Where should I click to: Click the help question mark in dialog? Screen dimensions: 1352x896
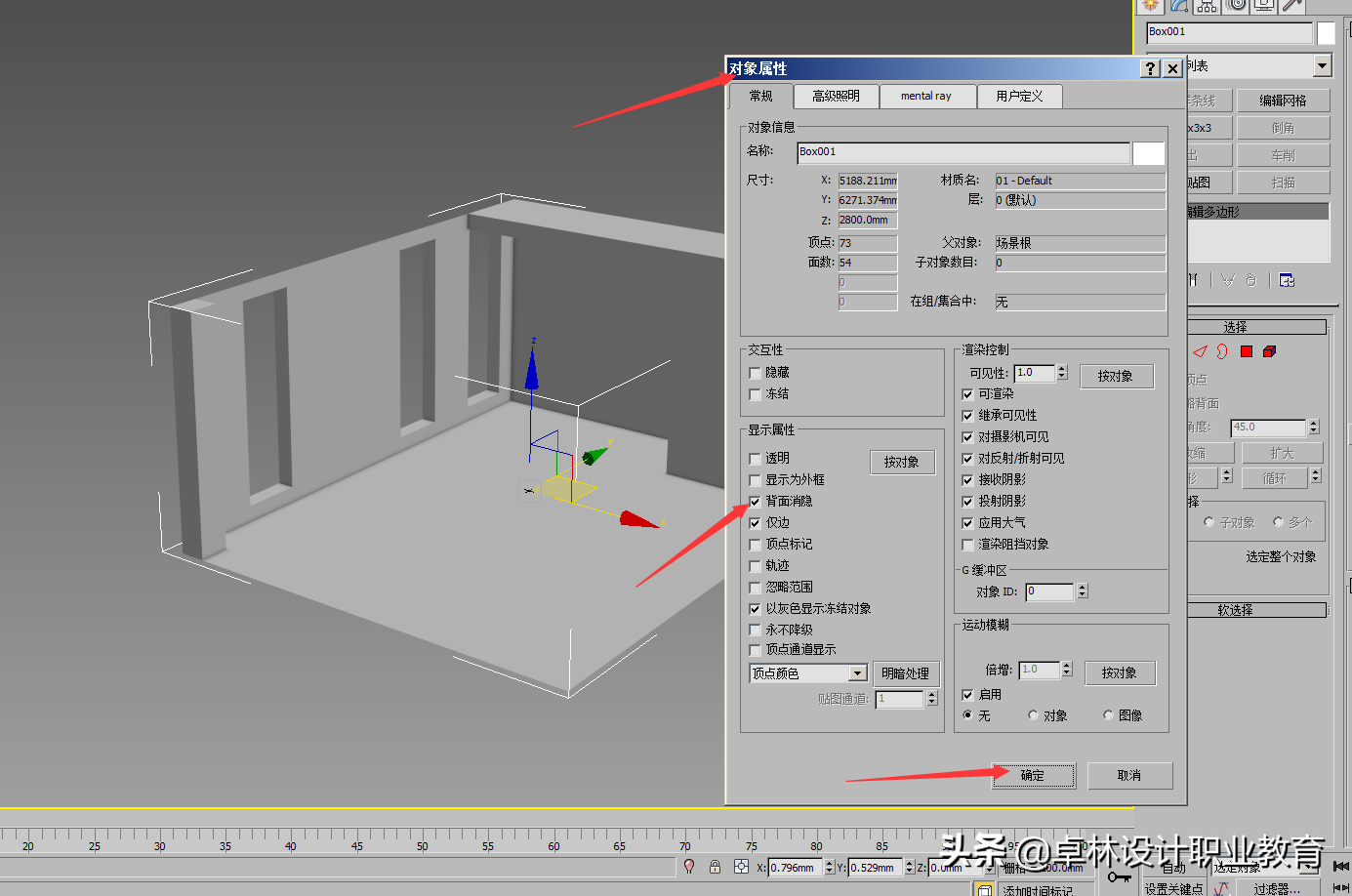click(x=1151, y=68)
